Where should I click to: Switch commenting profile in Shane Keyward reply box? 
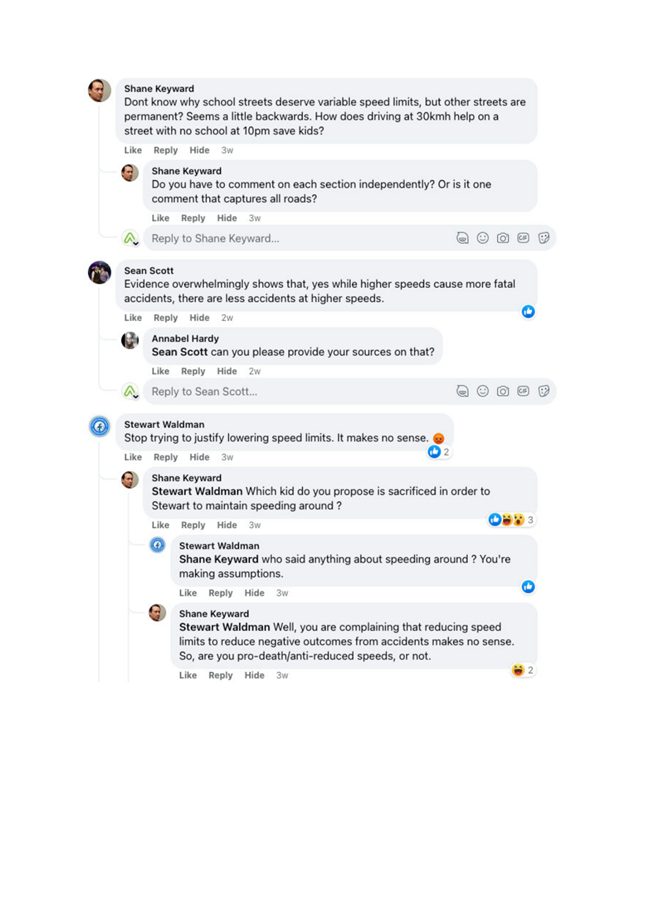tap(130, 238)
